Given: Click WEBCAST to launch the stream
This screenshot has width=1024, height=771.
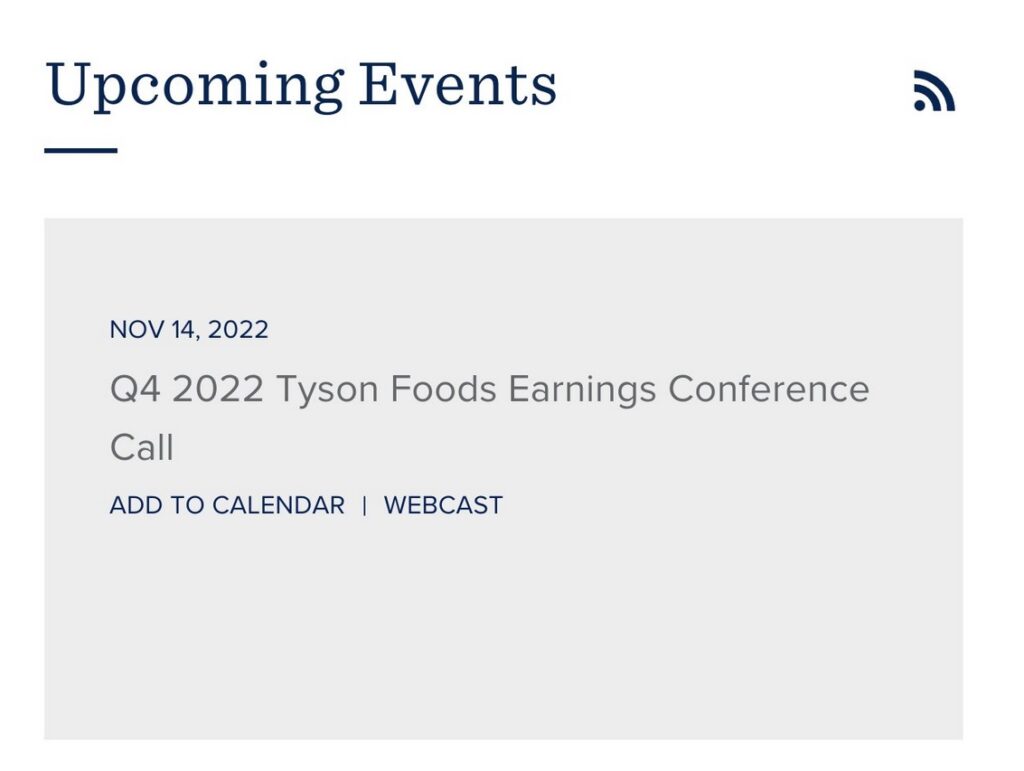Looking at the screenshot, I should (x=444, y=505).
